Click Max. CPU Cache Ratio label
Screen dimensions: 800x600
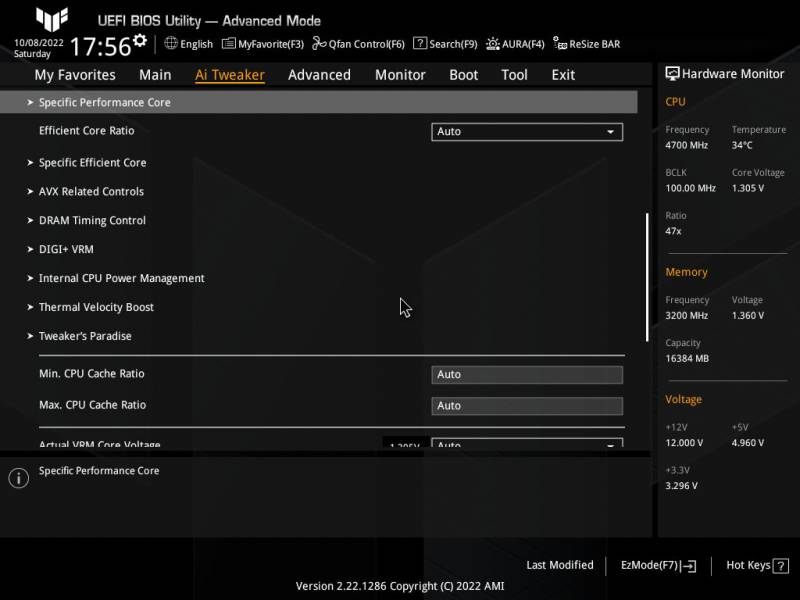tap(92, 405)
